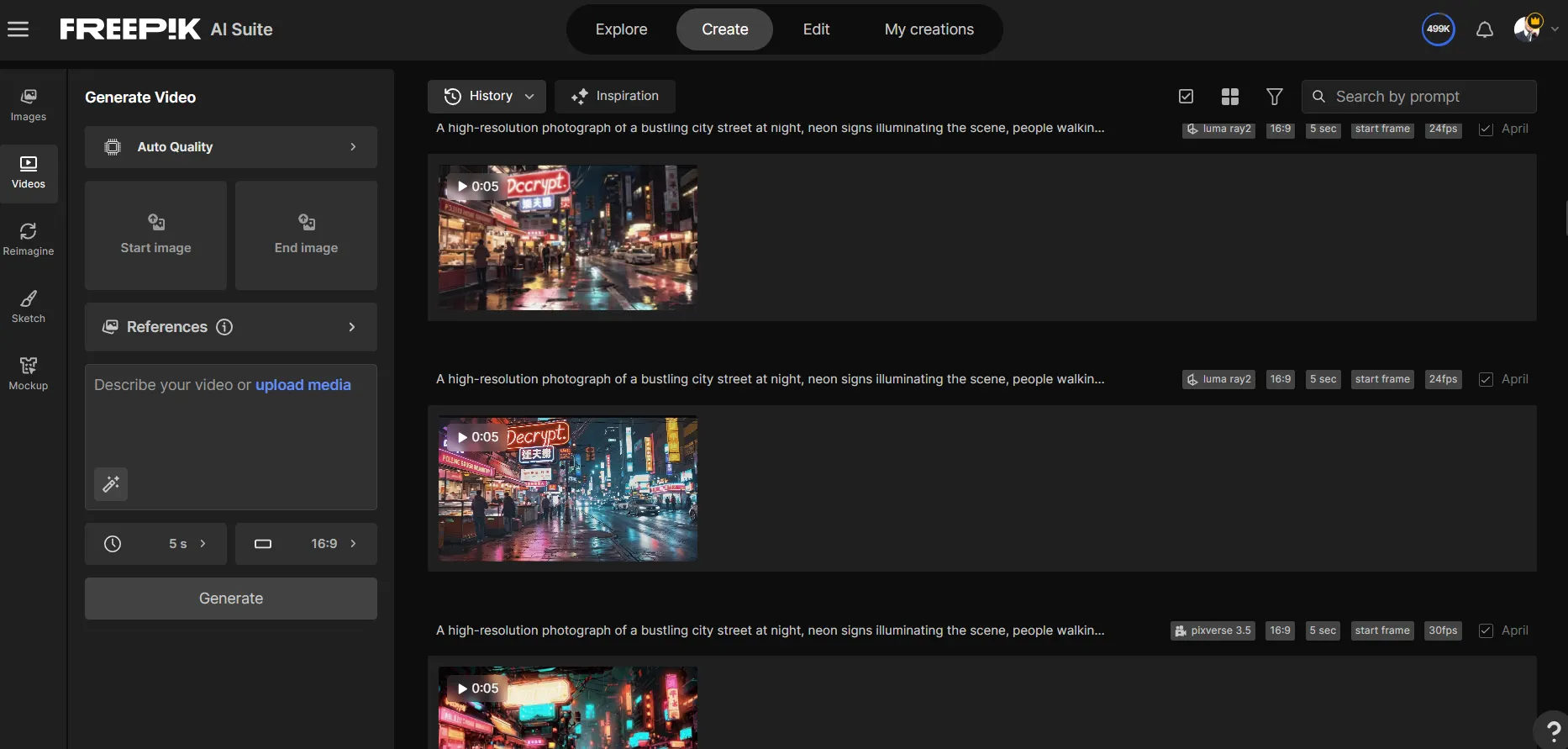Open the Images tool in sidebar
This screenshot has height=749, width=1568.
tap(29, 105)
